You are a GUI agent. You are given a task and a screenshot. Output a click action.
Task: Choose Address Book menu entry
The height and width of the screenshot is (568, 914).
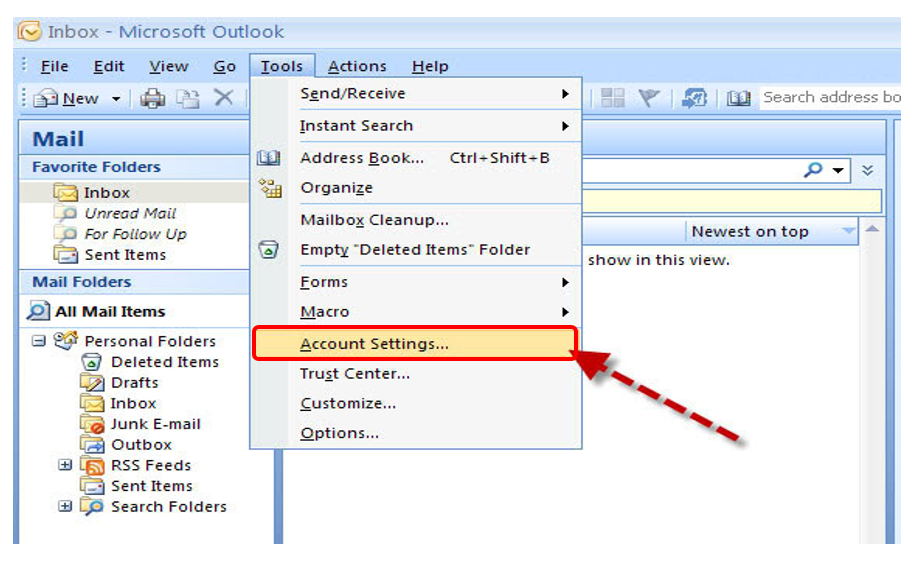(417, 158)
